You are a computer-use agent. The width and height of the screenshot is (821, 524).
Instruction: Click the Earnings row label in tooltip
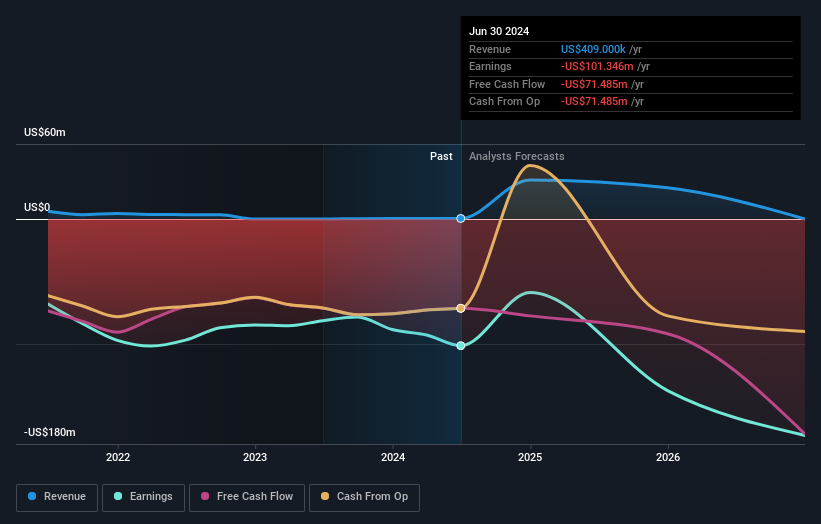[x=490, y=66]
